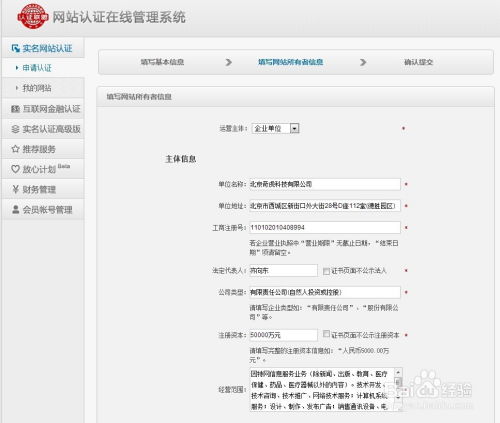Tick the 证书页面不公示法人 checkbox
The width and height of the screenshot is (500, 423).
pos(326,271)
